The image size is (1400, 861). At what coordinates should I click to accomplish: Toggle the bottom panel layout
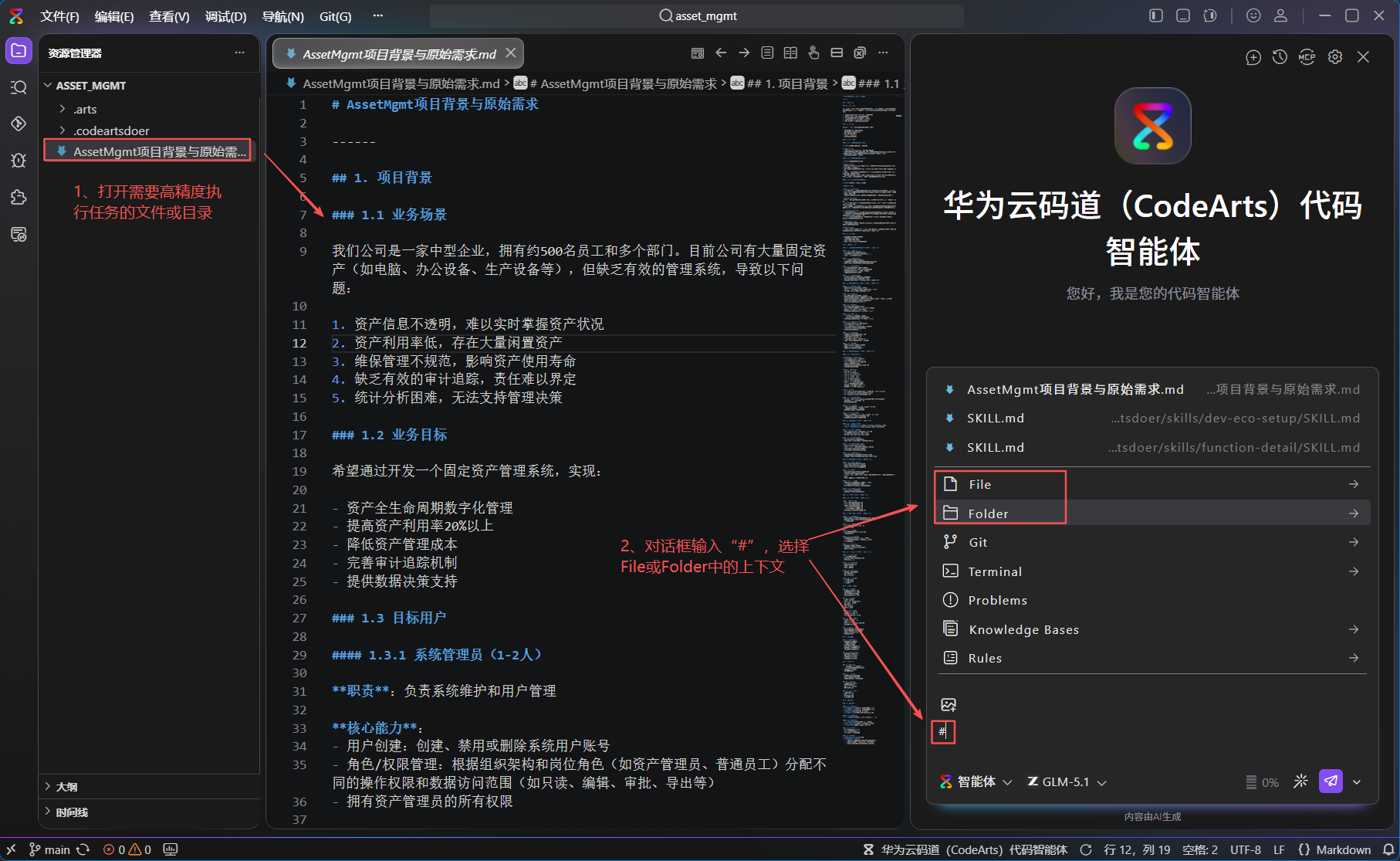tap(1182, 15)
